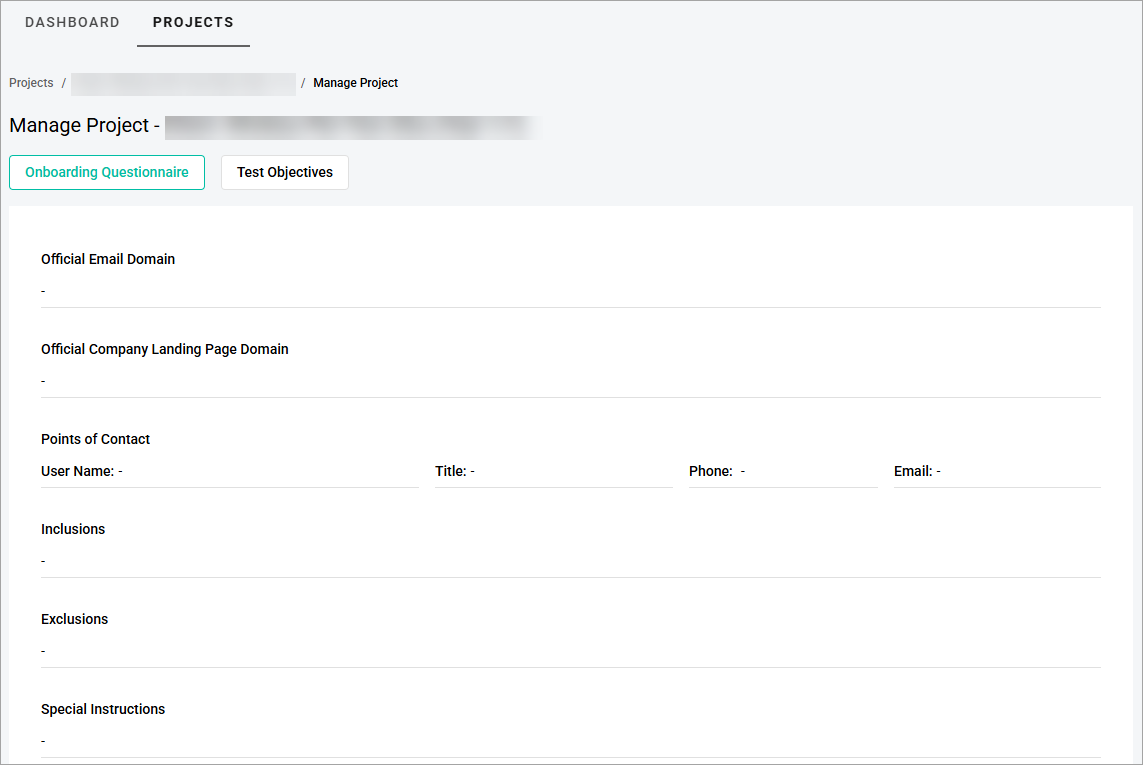Image resolution: width=1143 pixels, height=765 pixels.
Task: Open the Onboarding Questionnaire section
Action: [x=106, y=172]
